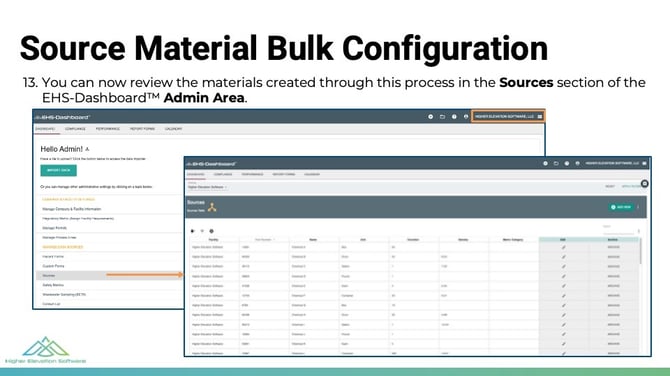Click the green Import Data button
Screen dimensions: 670x376
tap(59, 170)
